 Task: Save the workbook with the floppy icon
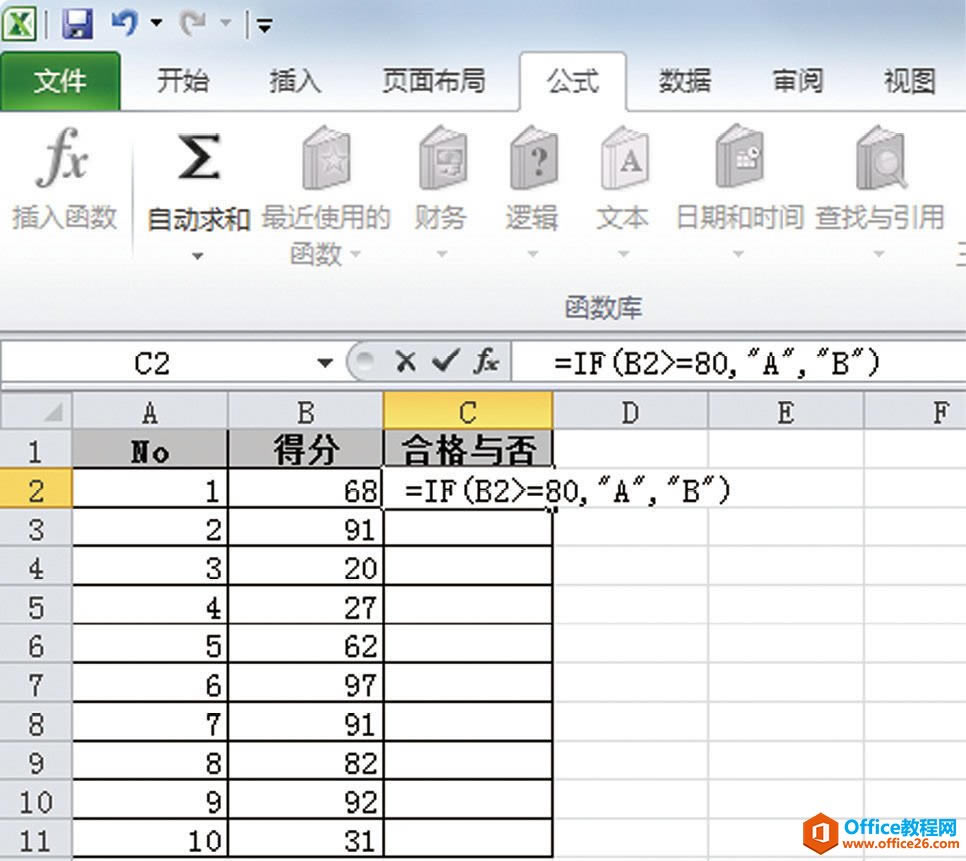coord(77,24)
